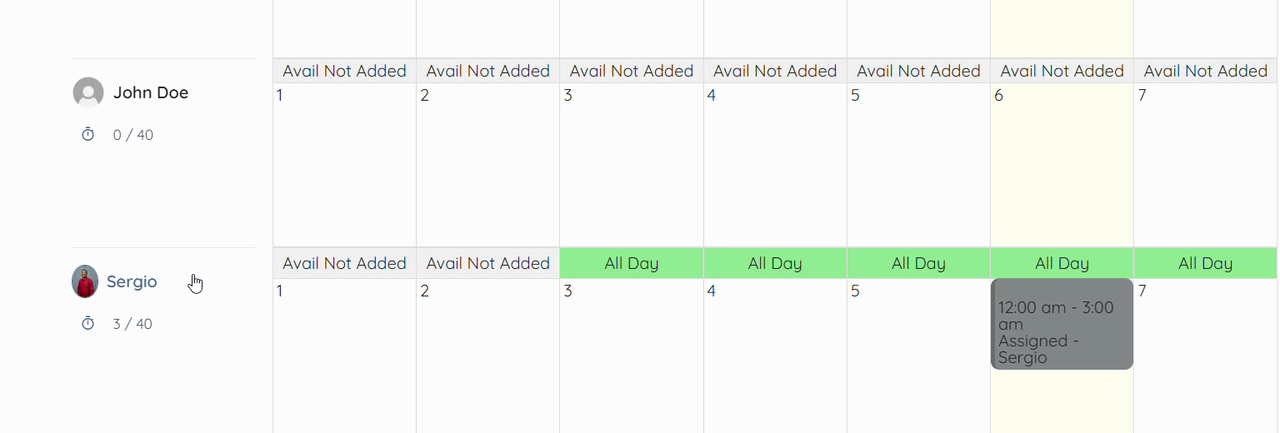Open the 12:00 am - 3:00 am assigned shift
Image resolution: width=1280 pixels, height=433 pixels.
1062,324
